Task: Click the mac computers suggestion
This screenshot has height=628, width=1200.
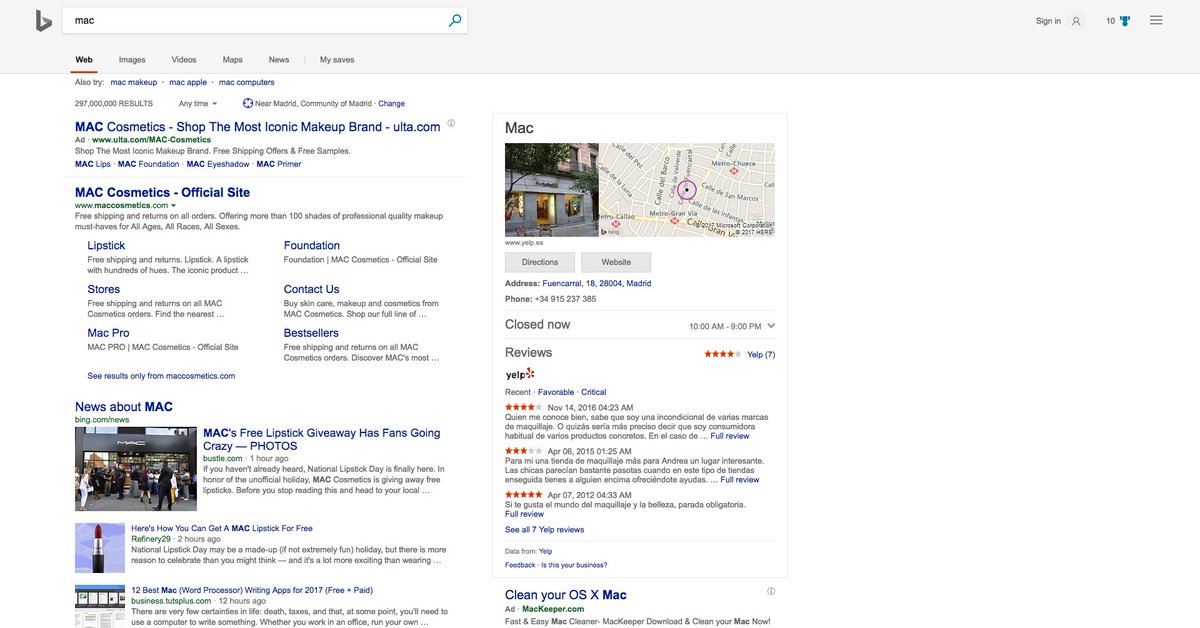Action: [246, 82]
